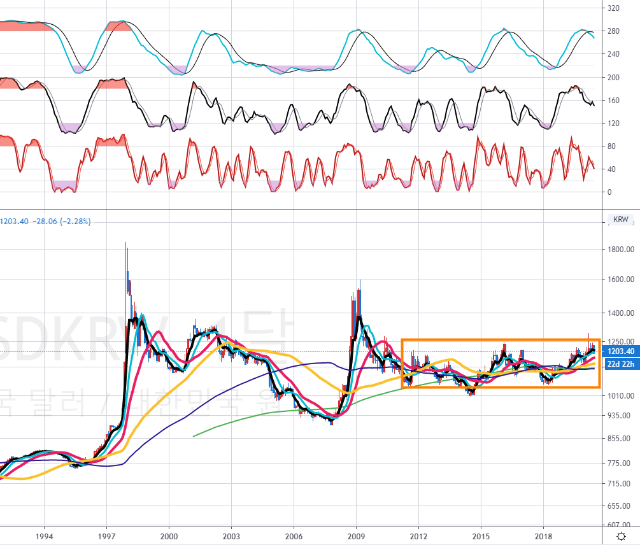This screenshot has width=640, height=545.
Task: Click the 2018 time axis label
Action: point(544,536)
